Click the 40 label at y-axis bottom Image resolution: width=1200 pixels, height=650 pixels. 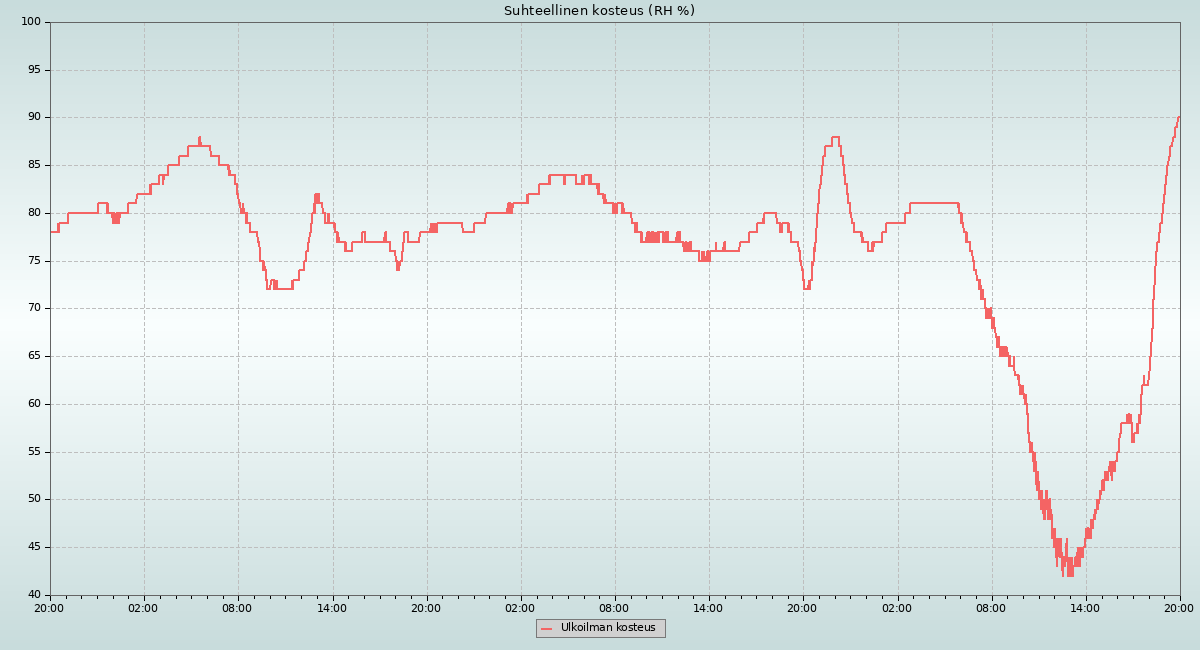click(x=33, y=595)
